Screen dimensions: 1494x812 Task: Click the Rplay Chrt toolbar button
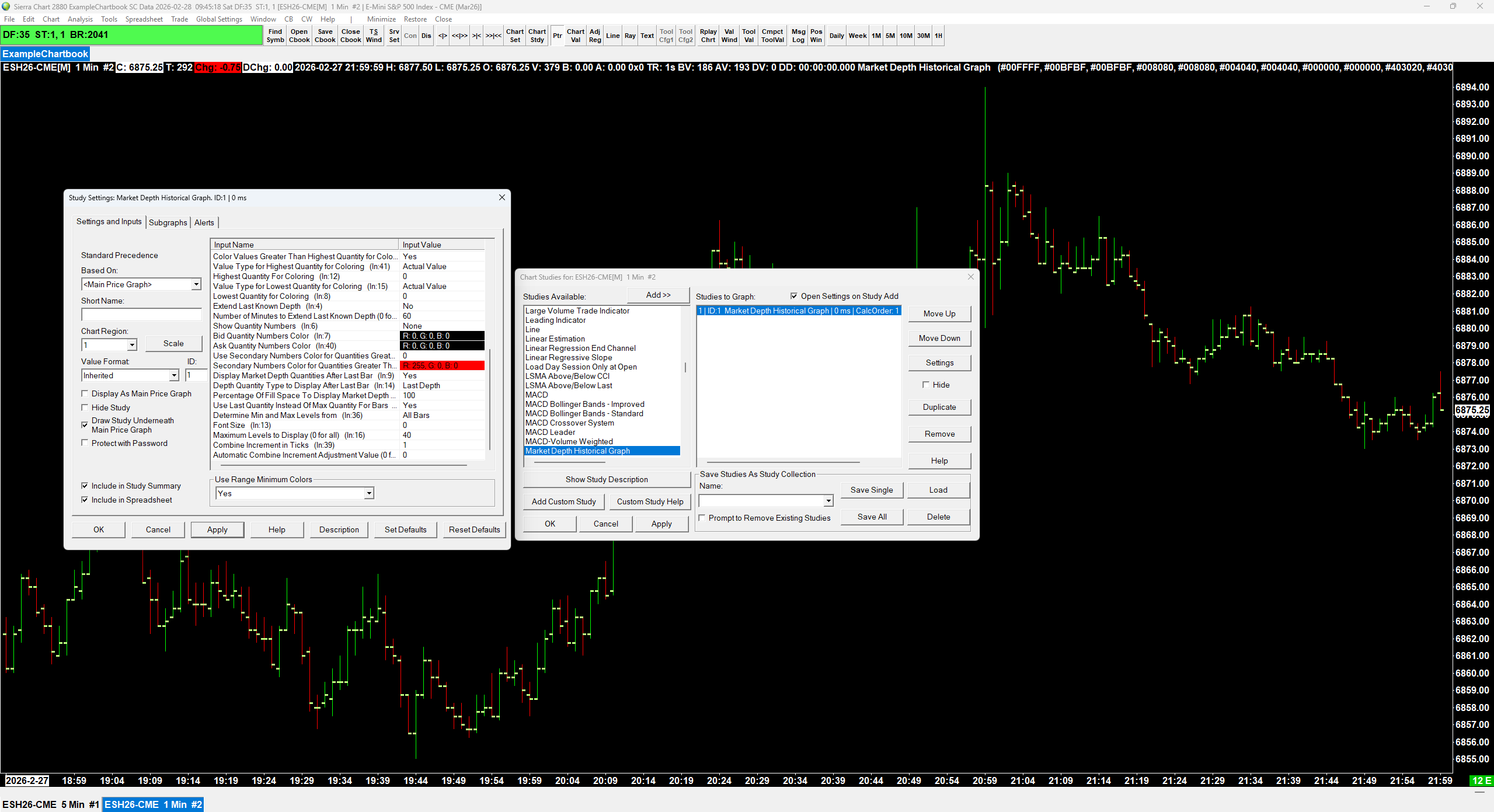point(708,36)
